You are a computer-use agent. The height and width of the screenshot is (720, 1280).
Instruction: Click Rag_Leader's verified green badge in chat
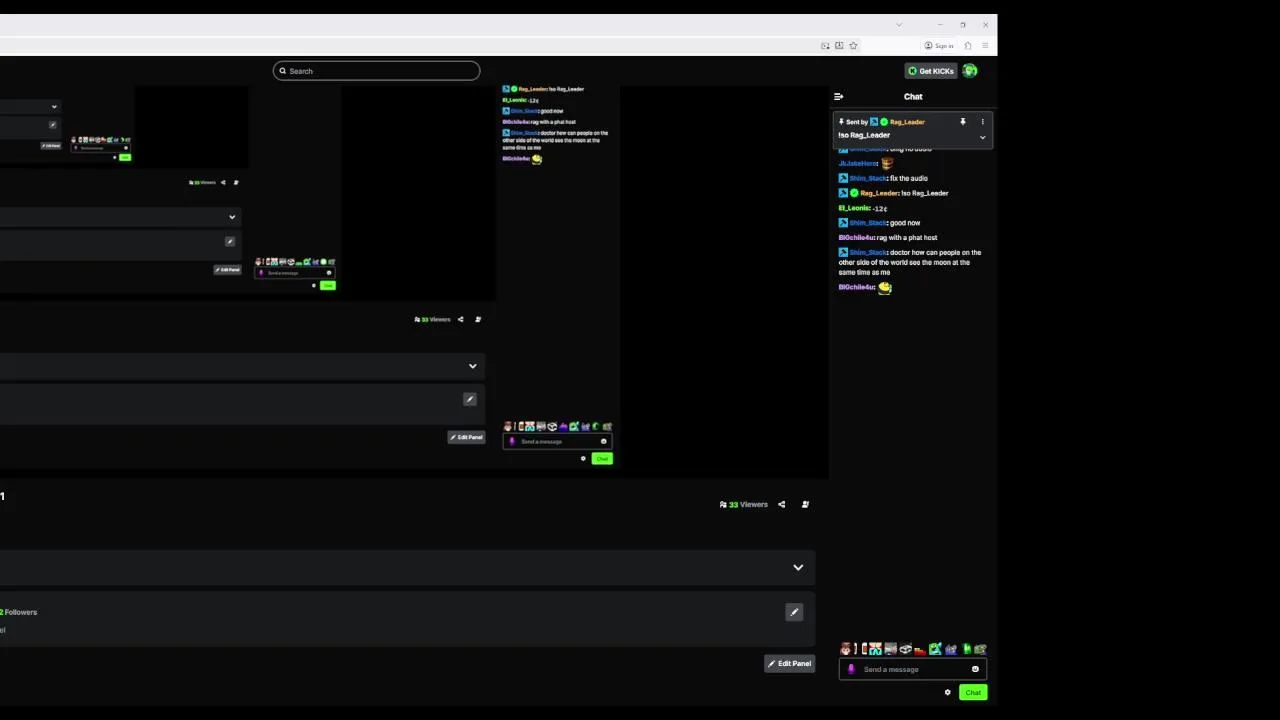[x=854, y=193]
